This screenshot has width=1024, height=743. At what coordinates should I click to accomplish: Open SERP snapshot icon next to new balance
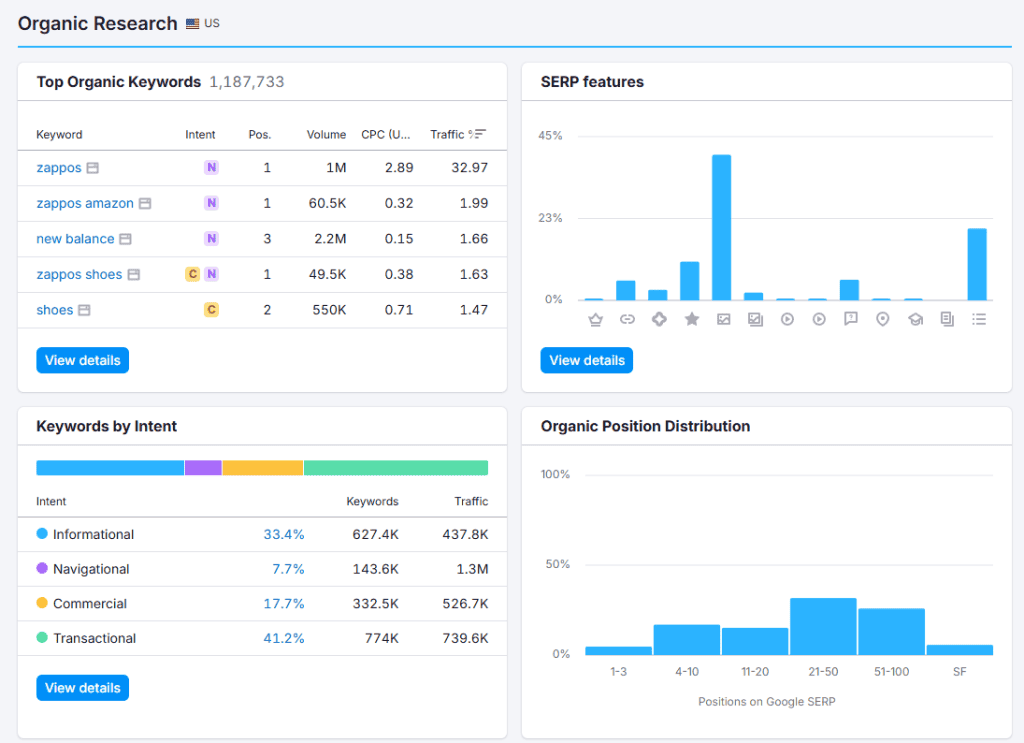pos(125,239)
